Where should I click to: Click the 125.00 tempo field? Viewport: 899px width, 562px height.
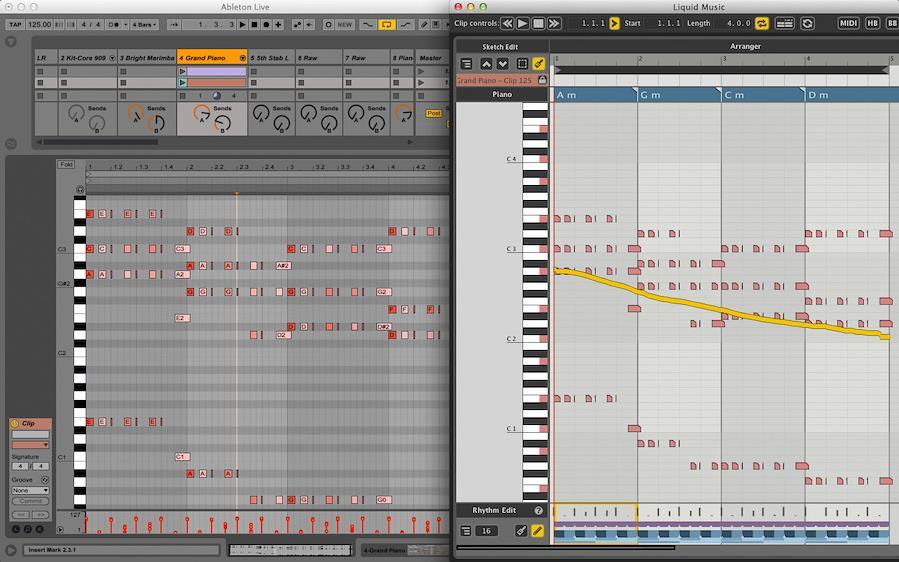coord(39,25)
